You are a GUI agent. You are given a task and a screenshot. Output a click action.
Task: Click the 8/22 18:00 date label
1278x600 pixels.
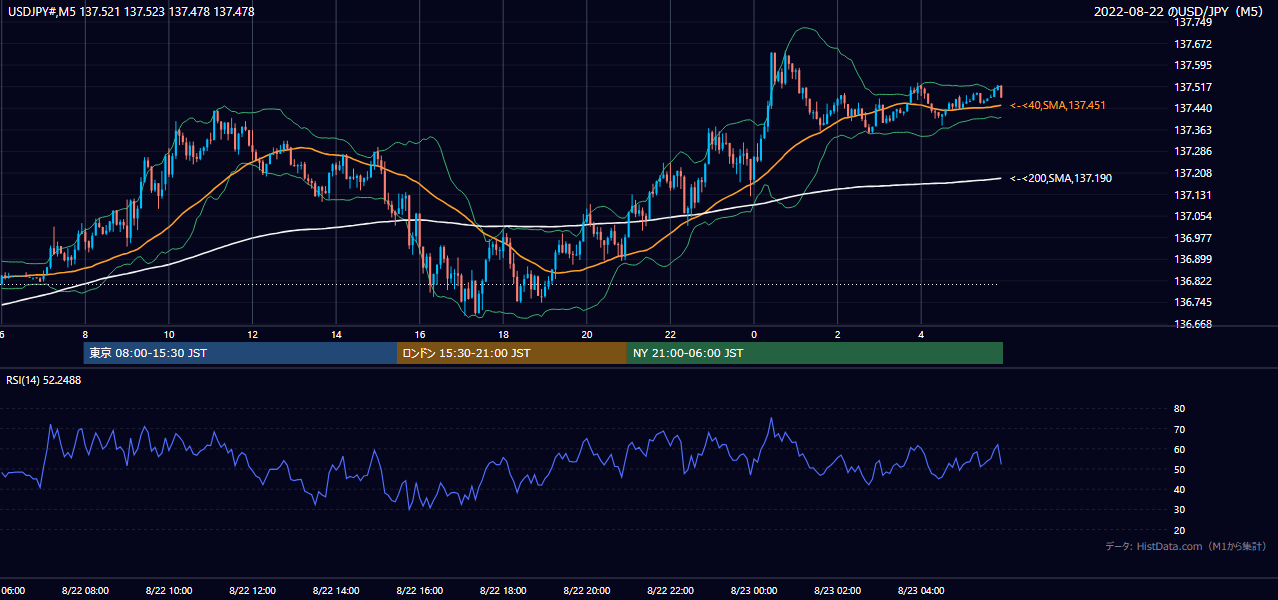tap(503, 590)
